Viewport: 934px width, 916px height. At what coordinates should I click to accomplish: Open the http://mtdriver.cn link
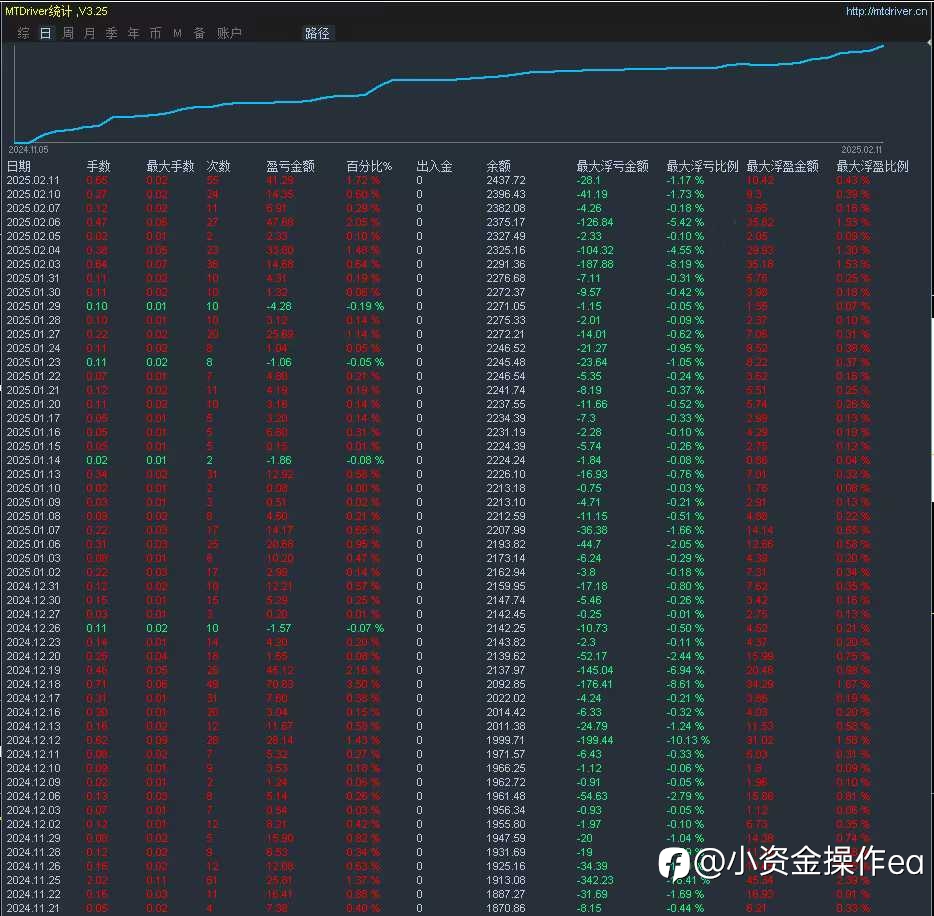[x=886, y=11]
